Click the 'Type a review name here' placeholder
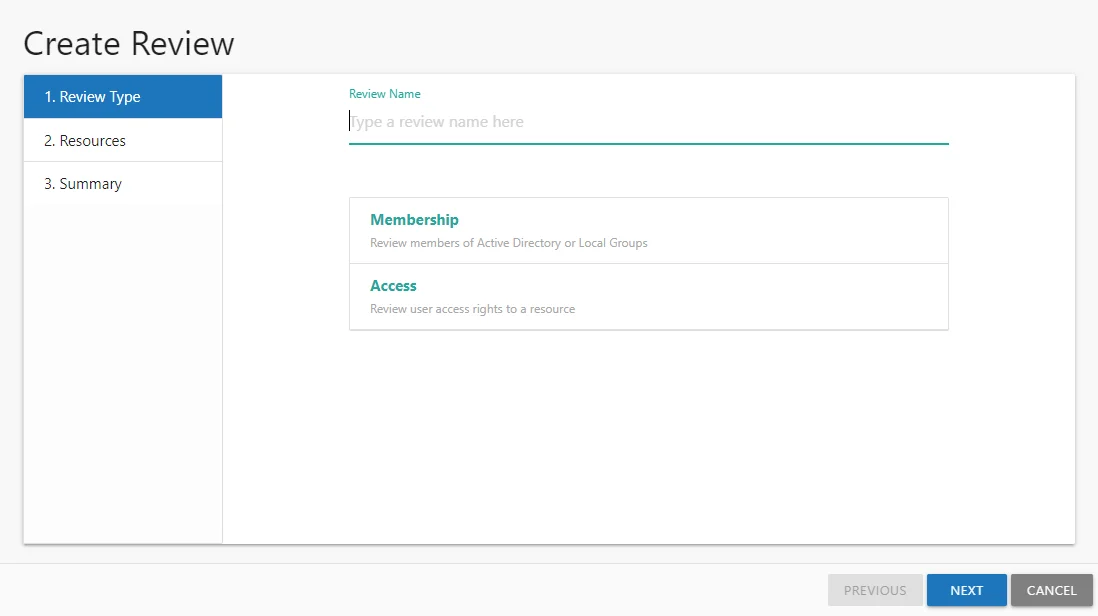The image size is (1098, 616). (x=436, y=122)
